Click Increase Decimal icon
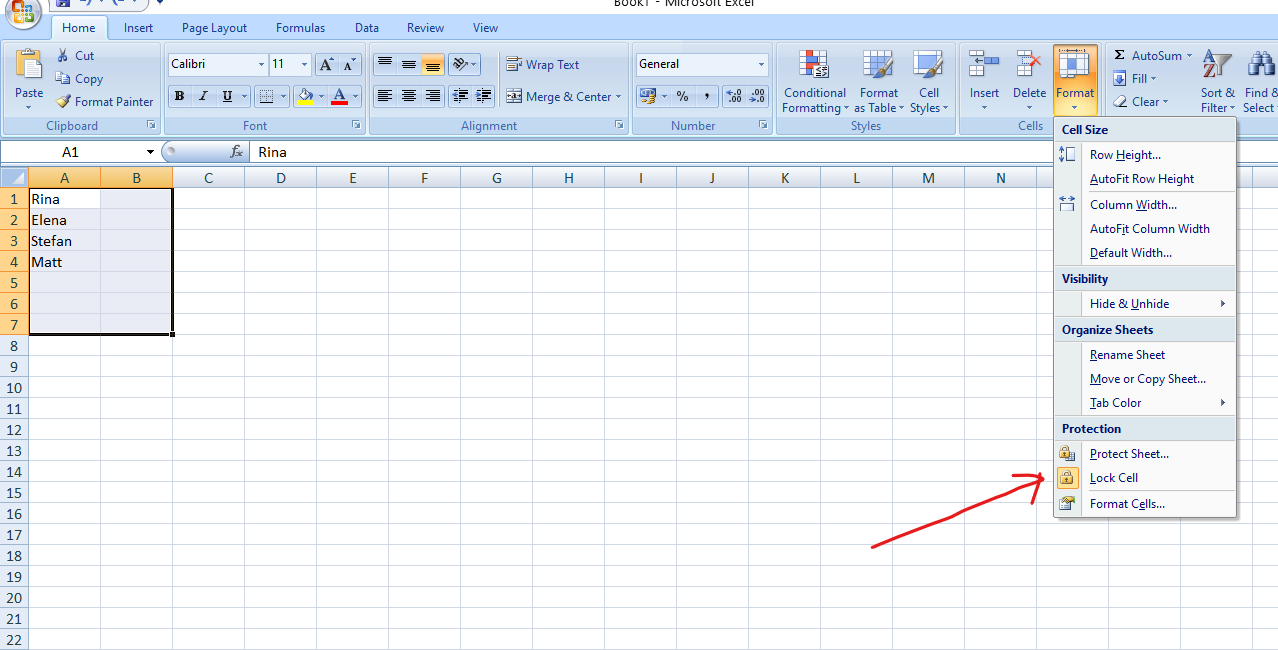The image size is (1278, 650). [x=733, y=96]
